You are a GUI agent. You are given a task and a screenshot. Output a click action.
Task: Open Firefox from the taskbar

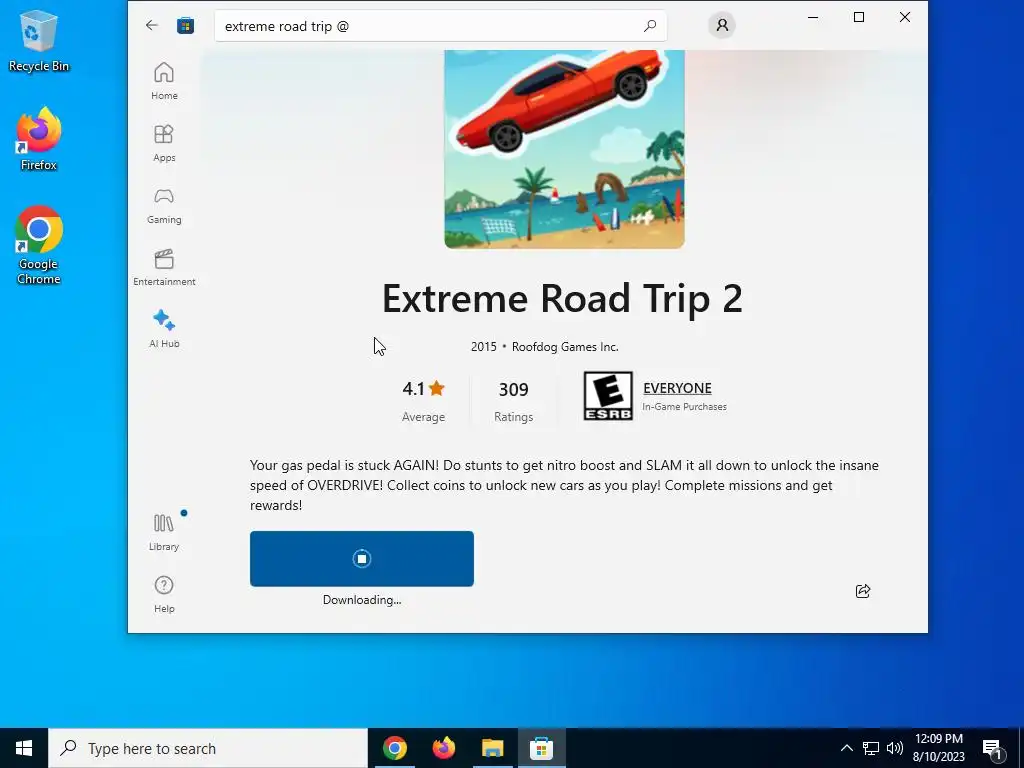(443, 748)
